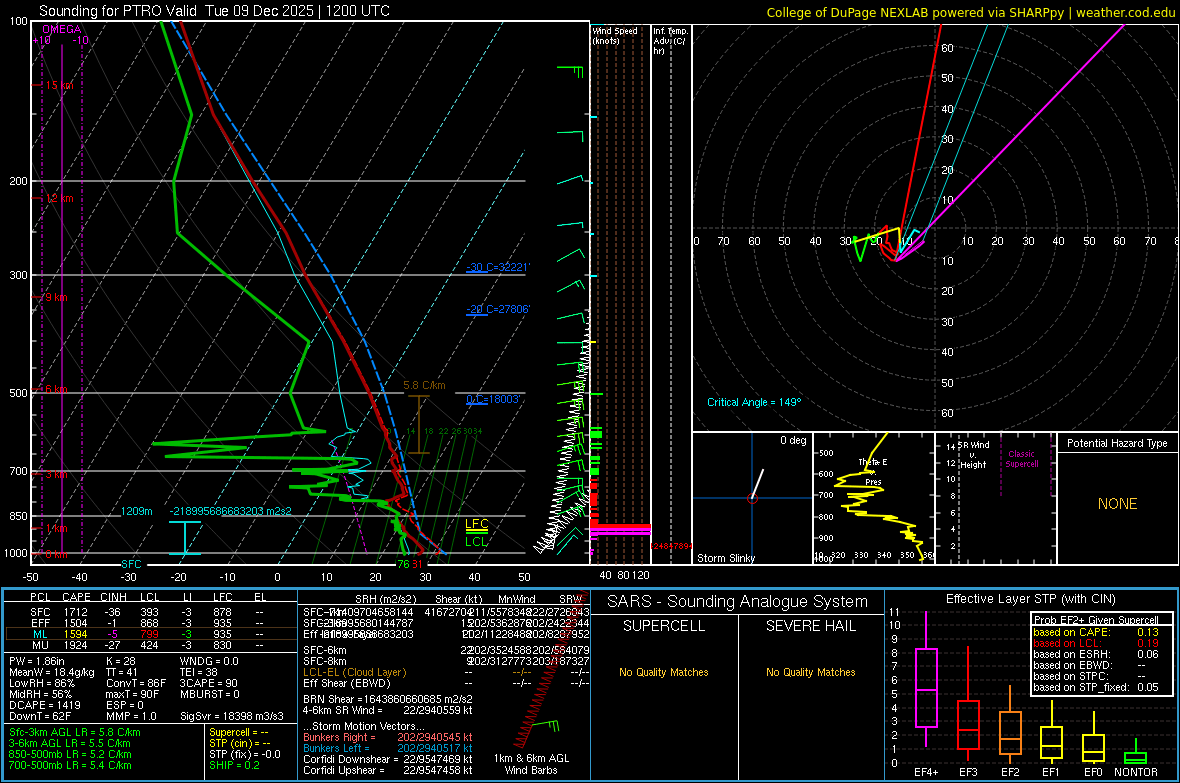Screen dimensions: 1180x783
Task: Select the EFF parcel row
Action: coord(149,623)
